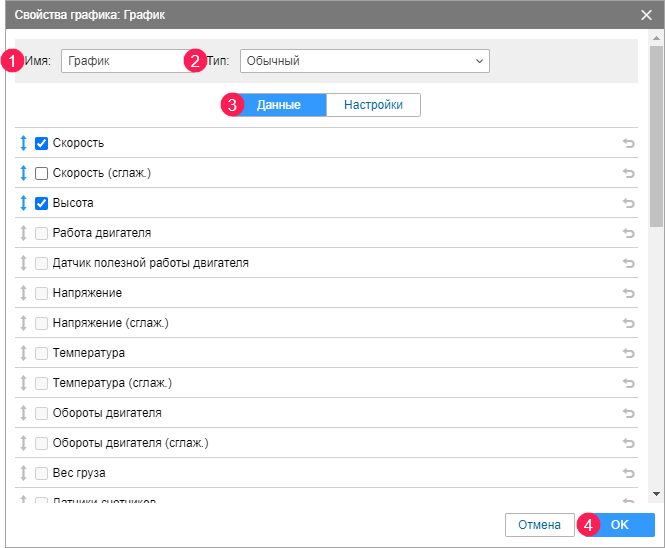
Task: Uncheck the Скорость checkbox
Action: 42,143
